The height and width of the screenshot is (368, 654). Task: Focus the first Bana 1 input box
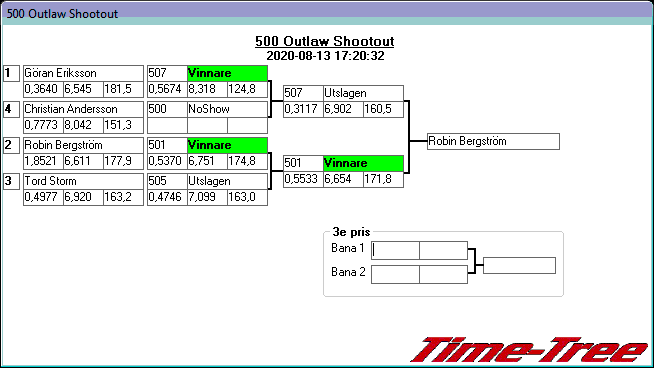tap(395, 250)
